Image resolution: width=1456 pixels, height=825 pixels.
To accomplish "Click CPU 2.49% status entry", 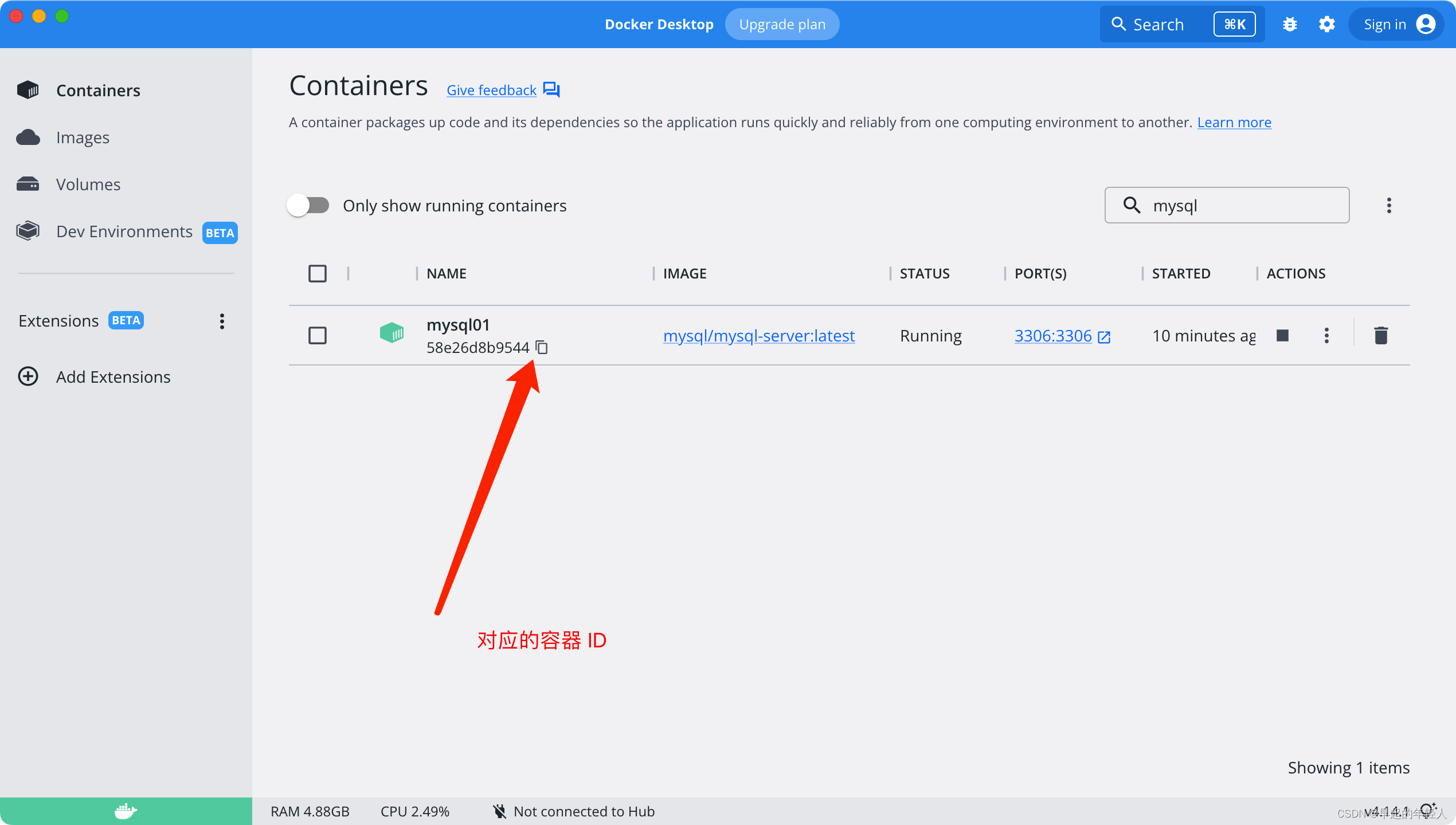I will tap(414, 811).
